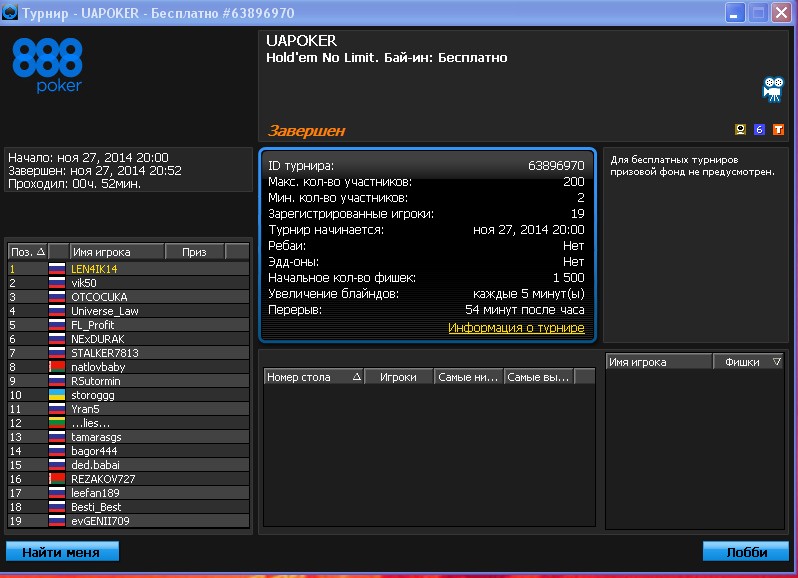Click the orange T tournament icon
Viewport: 798px width, 578px height.
coord(778,129)
